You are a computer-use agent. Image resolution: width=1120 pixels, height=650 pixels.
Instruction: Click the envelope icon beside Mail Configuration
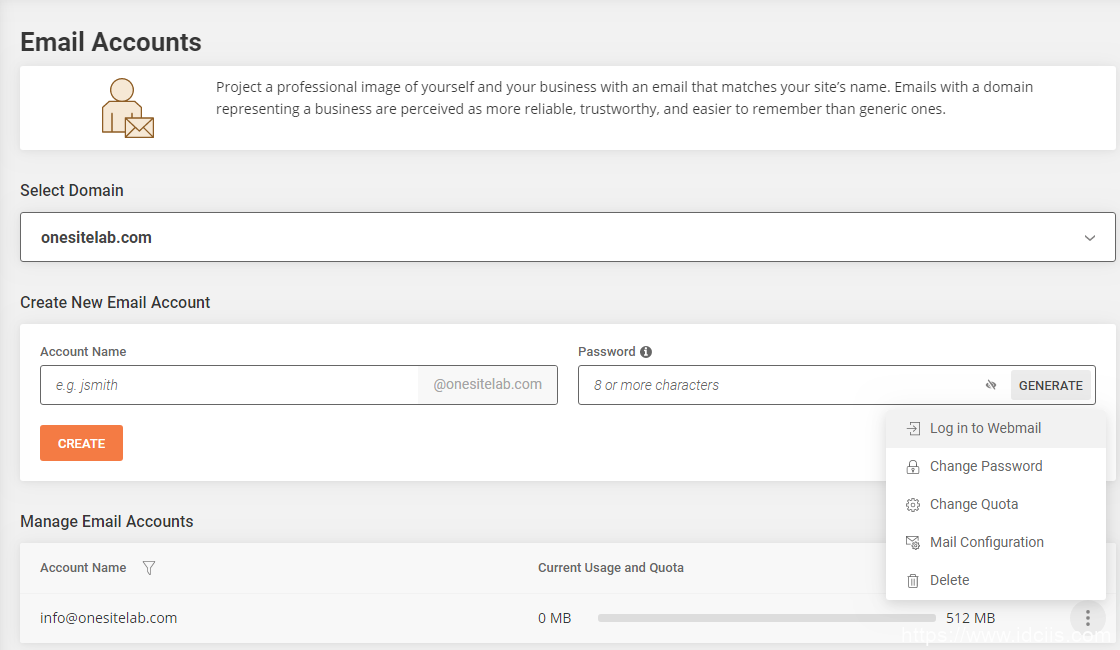(x=912, y=543)
